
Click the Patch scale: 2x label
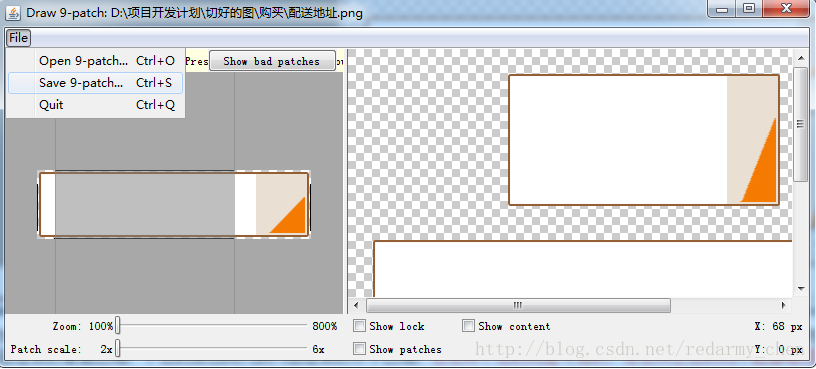click(x=61, y=349)
